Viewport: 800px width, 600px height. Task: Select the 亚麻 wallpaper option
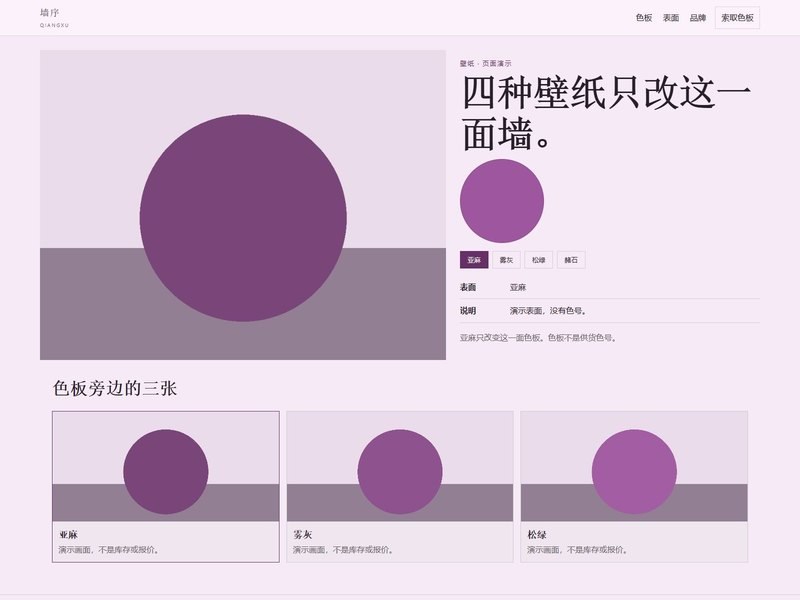coord(474,260)
